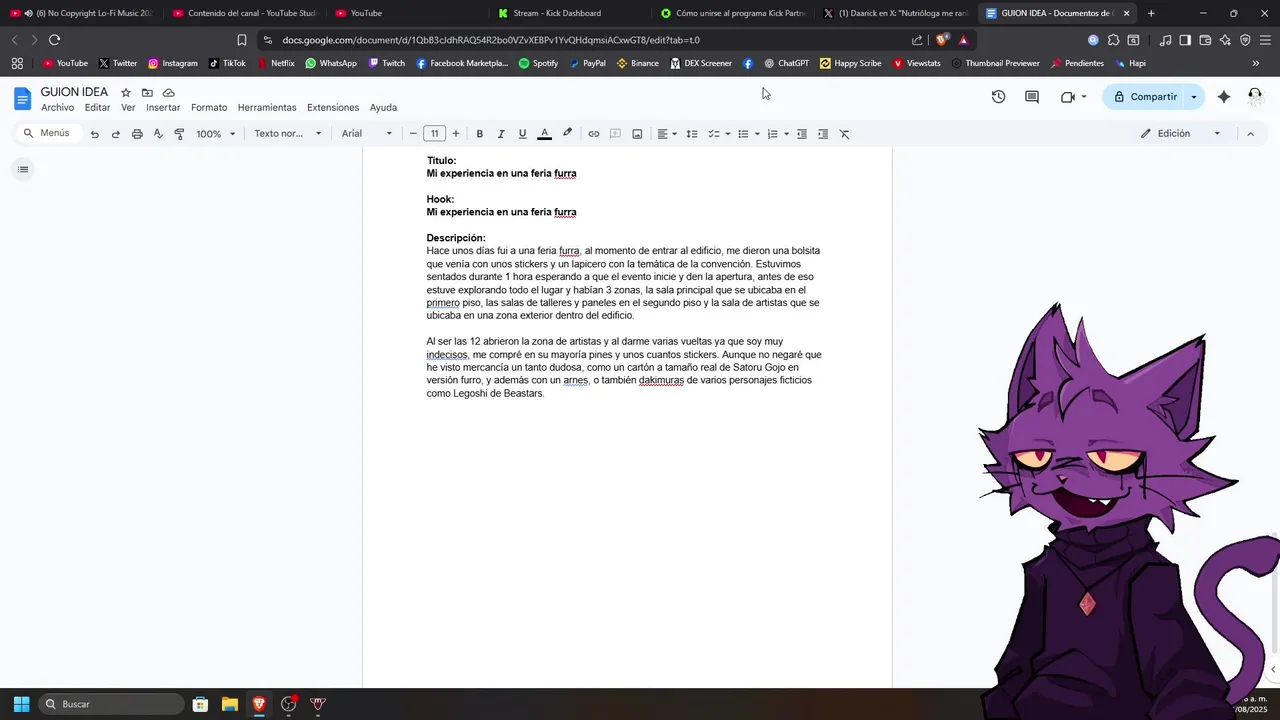The height and width of the screenshot is (720, 1280).
Task: Decrease indent of paragraph
Action: click(802, 134)
